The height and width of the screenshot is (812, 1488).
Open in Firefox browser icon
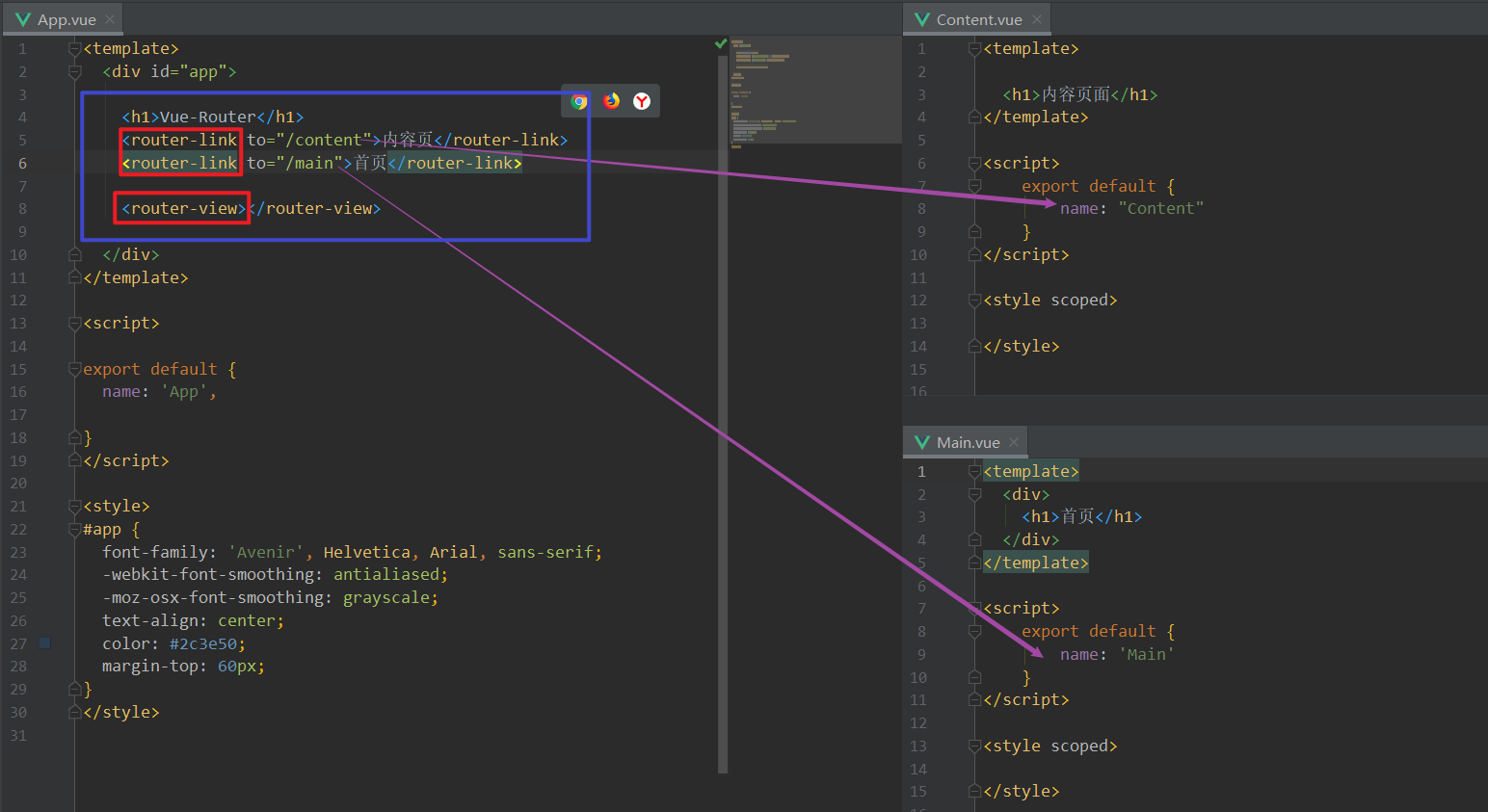tap(611, 101)
